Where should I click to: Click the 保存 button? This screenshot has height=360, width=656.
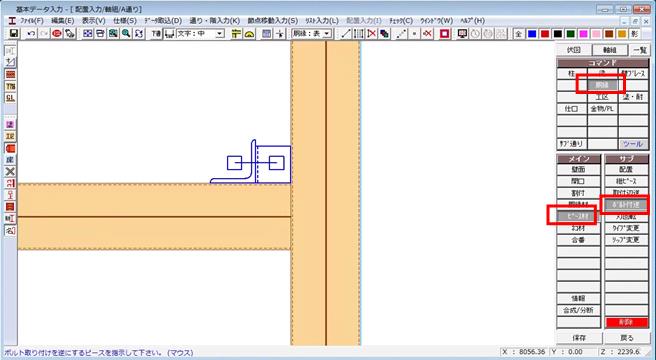coord(579,338)
